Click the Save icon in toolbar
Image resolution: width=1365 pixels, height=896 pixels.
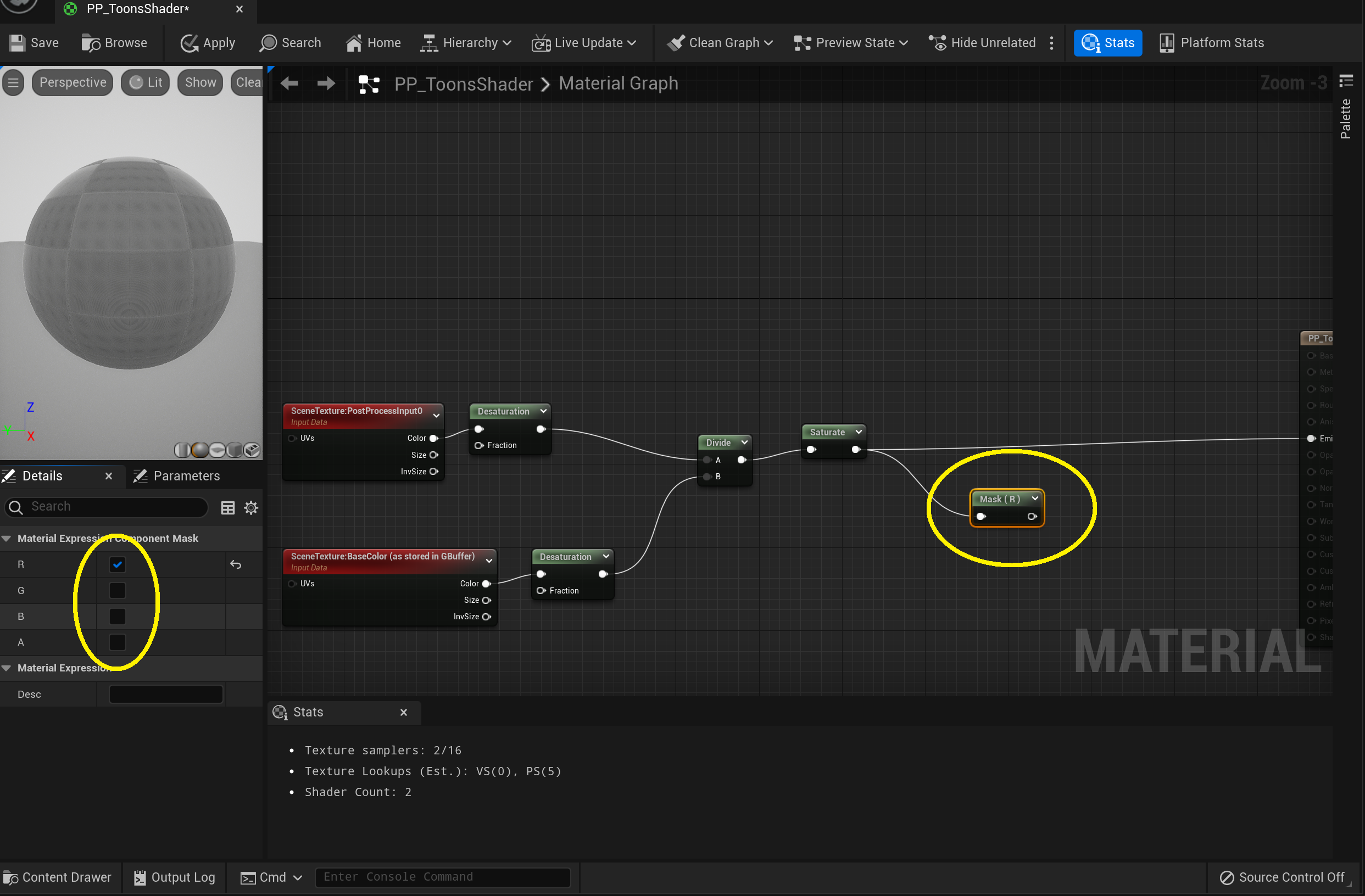point(17,43)
